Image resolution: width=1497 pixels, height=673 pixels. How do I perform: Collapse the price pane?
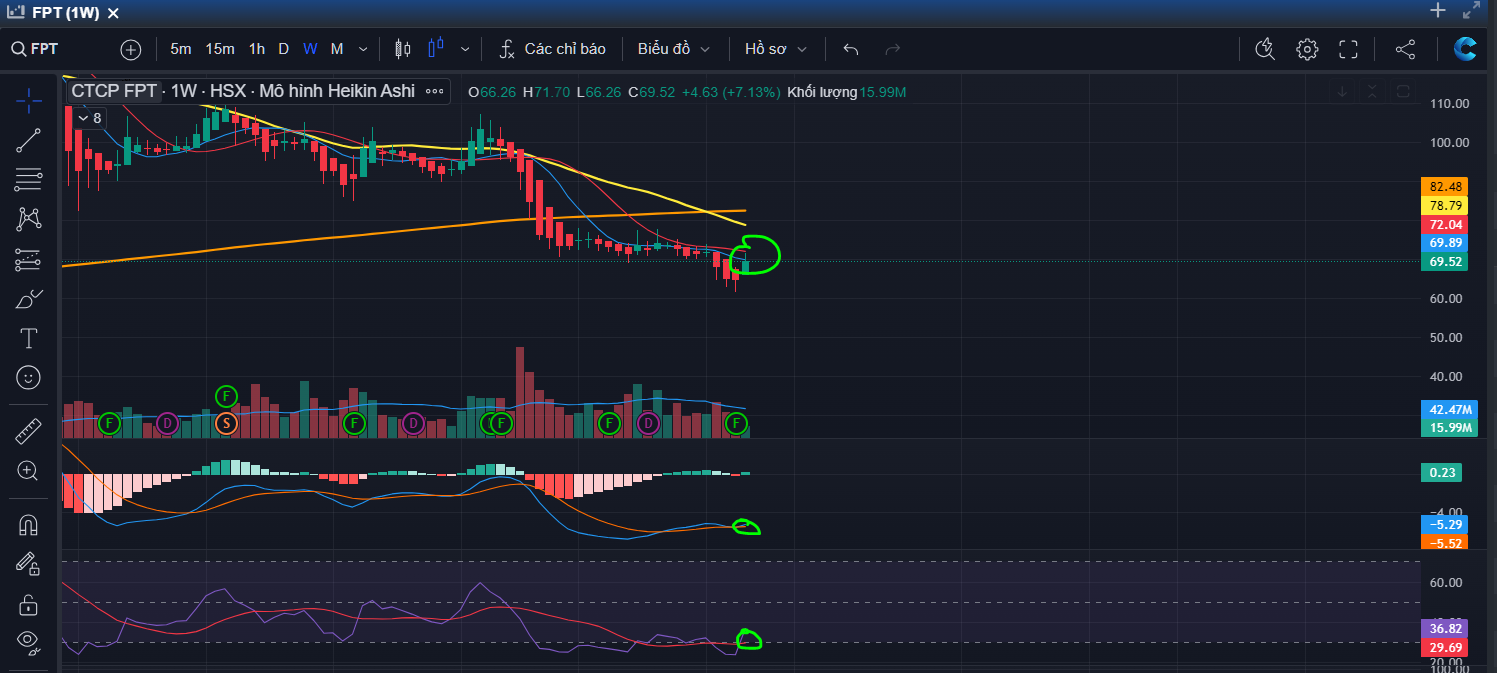click(1372, 91)
